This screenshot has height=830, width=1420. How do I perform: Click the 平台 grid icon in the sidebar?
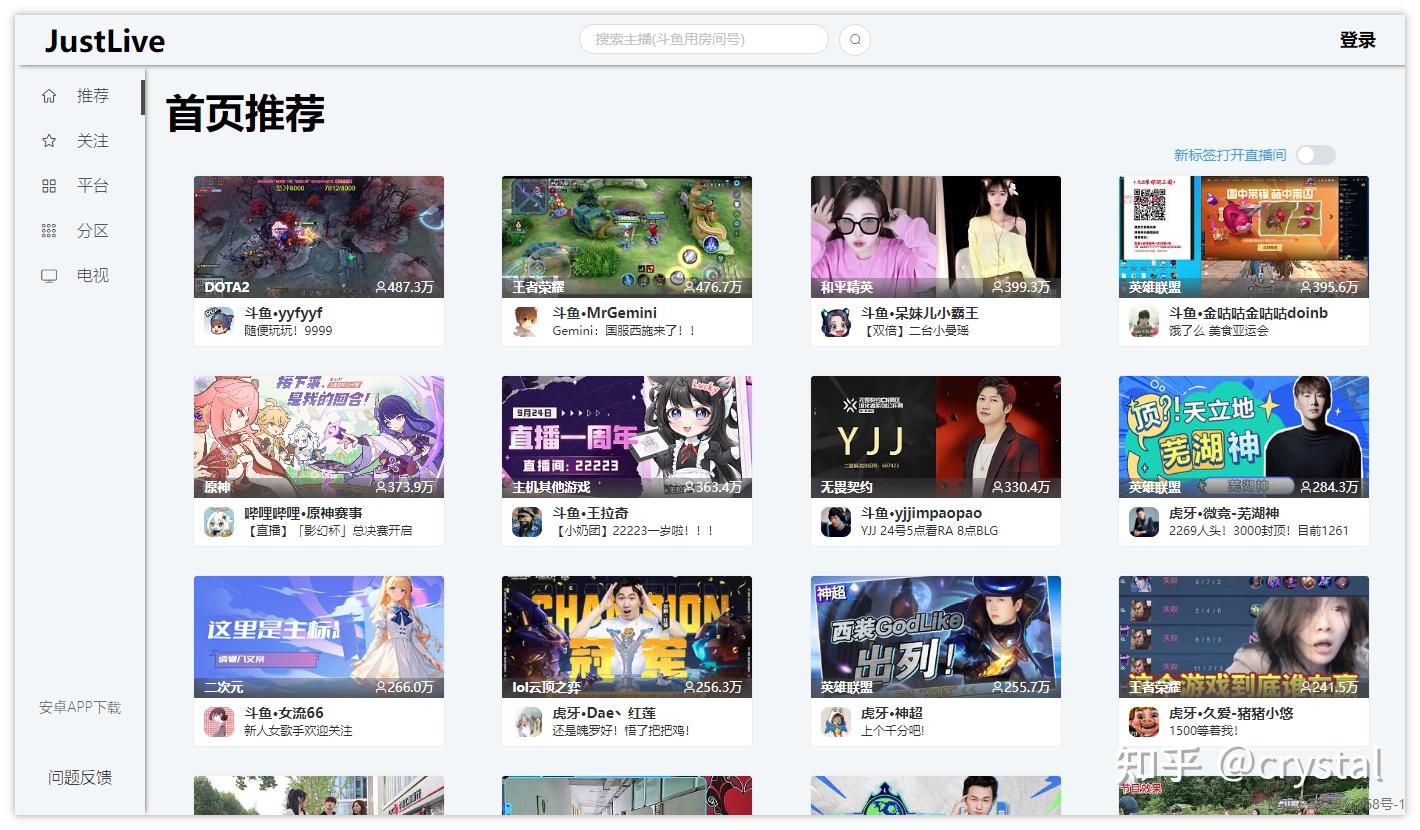pyautogui.click(x=48, y=185)
